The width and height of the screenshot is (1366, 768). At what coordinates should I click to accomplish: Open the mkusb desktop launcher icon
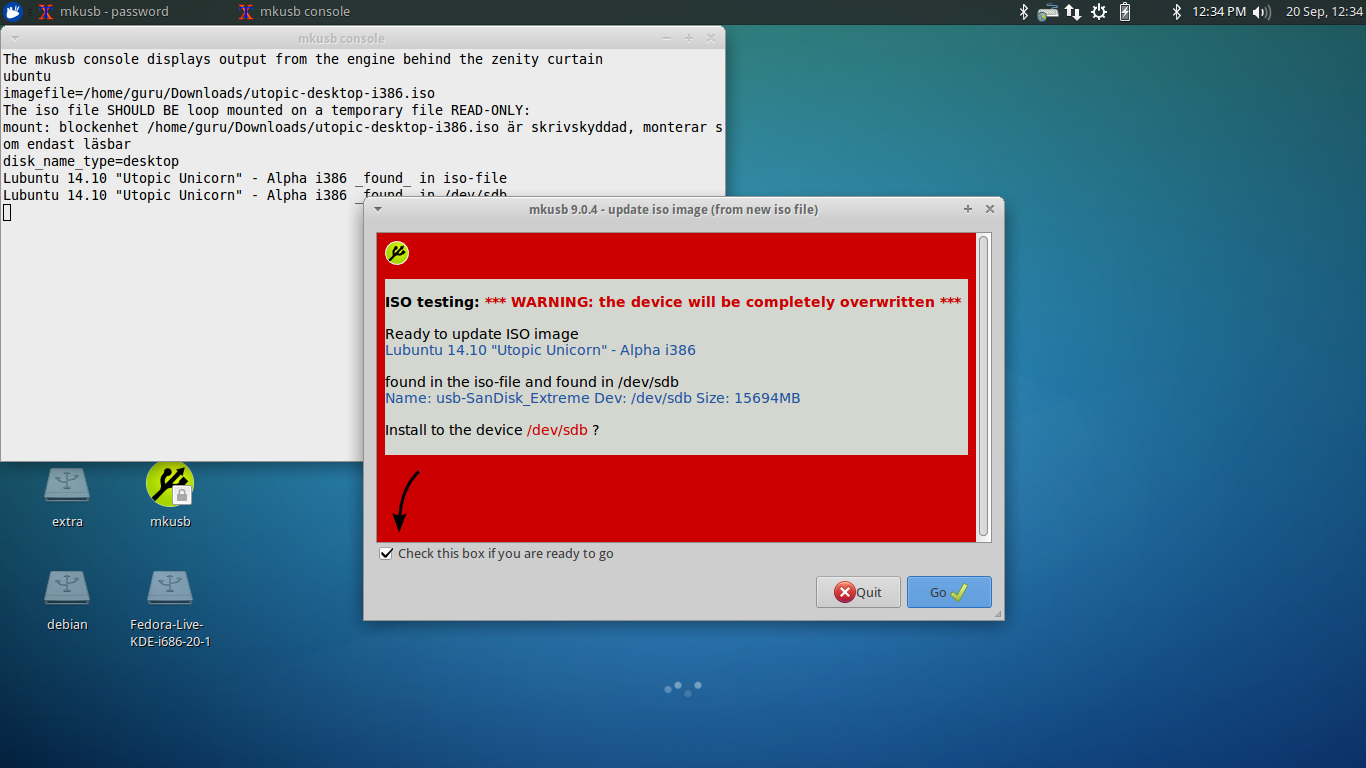click(169, 483)
